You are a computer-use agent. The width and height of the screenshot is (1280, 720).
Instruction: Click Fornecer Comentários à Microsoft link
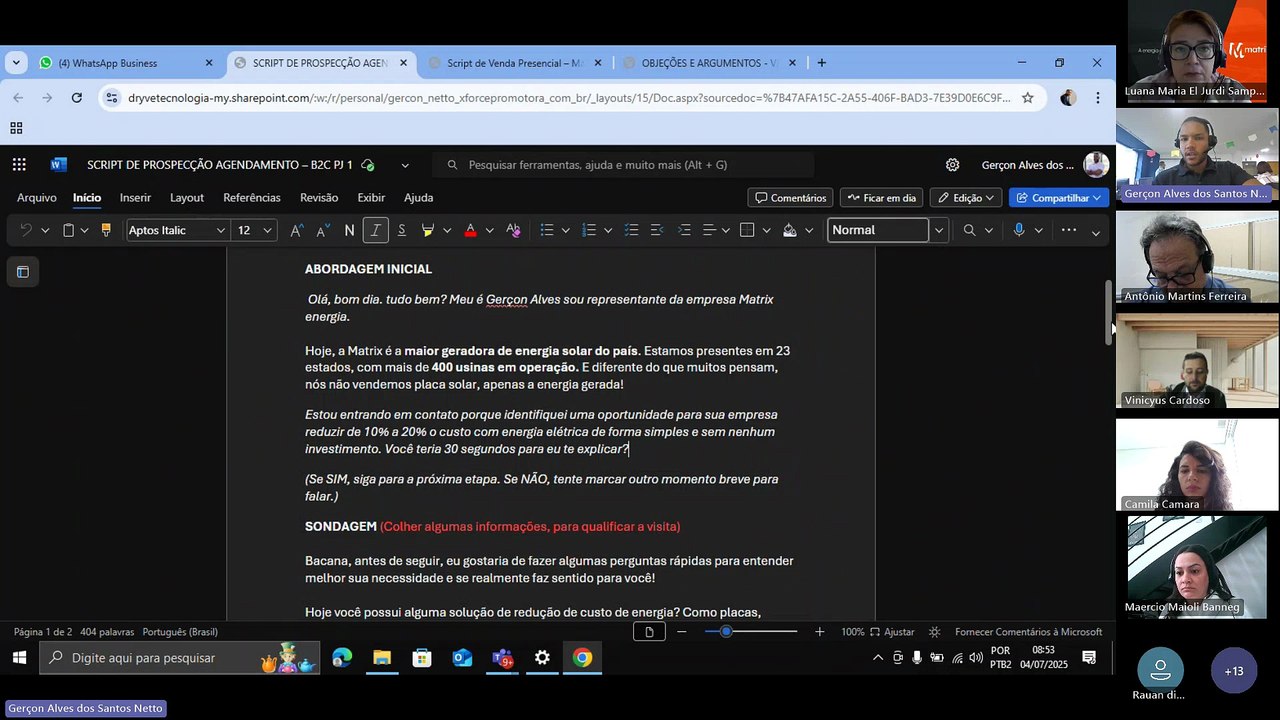tap(1028, 632)
